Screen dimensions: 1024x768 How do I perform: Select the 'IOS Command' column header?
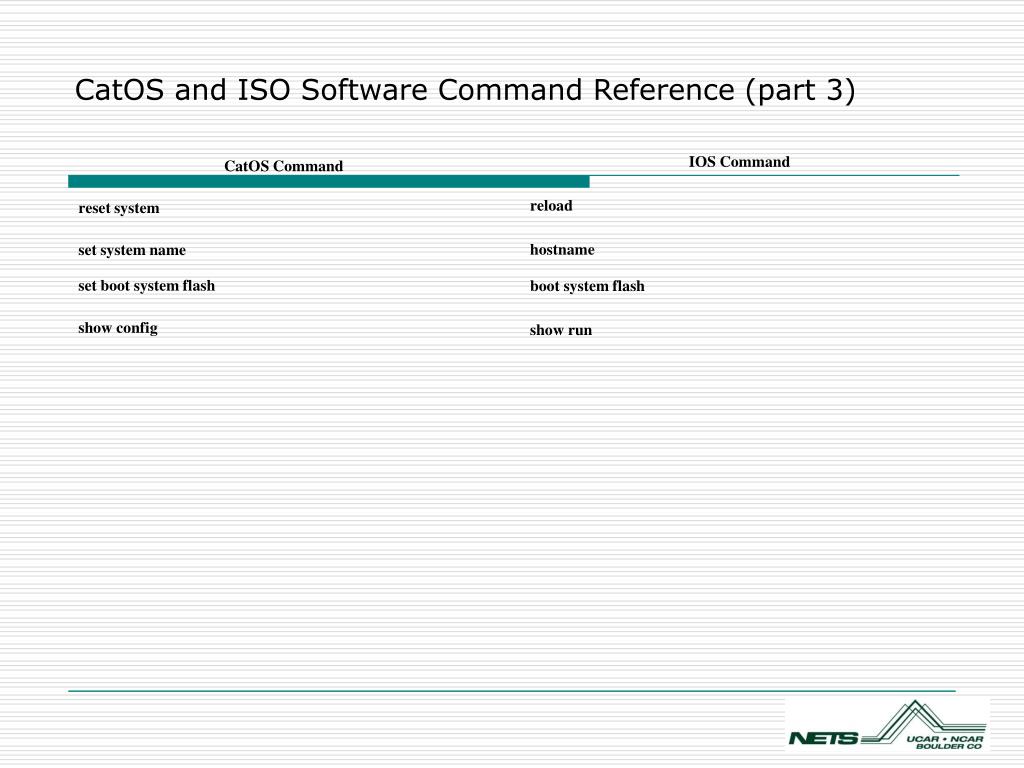point(739,162)
